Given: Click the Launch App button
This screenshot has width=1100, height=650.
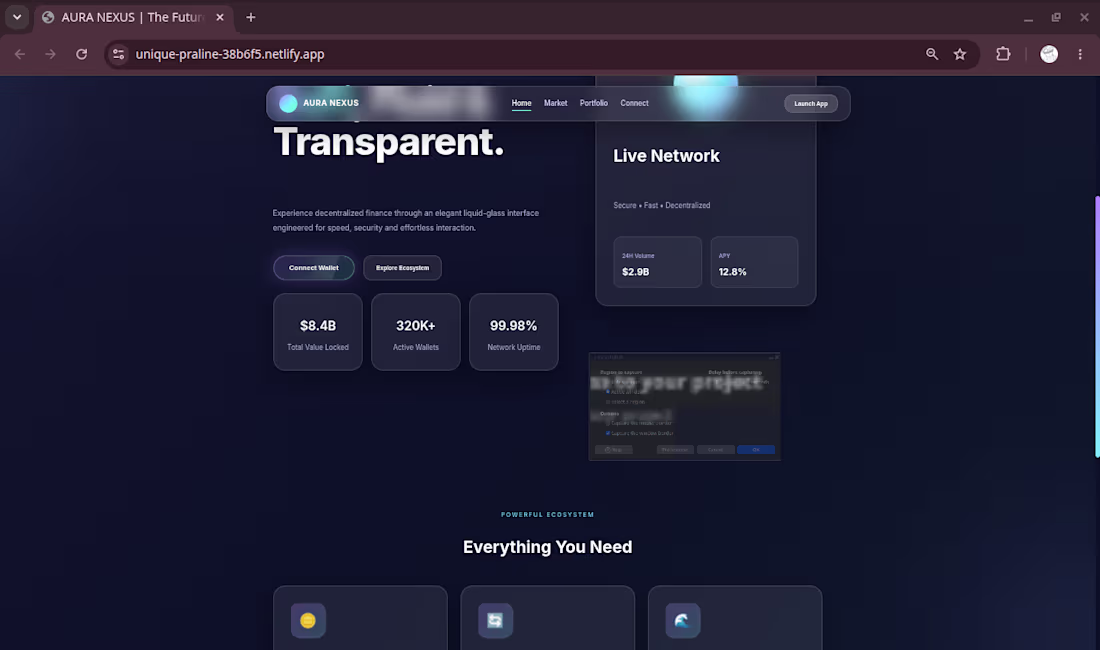Looking at the screenshot, I should (x=810, y=104).
